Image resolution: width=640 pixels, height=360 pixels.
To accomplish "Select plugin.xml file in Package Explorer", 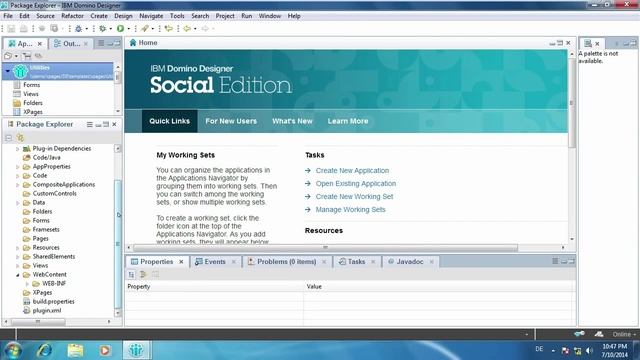I will 47,311.
